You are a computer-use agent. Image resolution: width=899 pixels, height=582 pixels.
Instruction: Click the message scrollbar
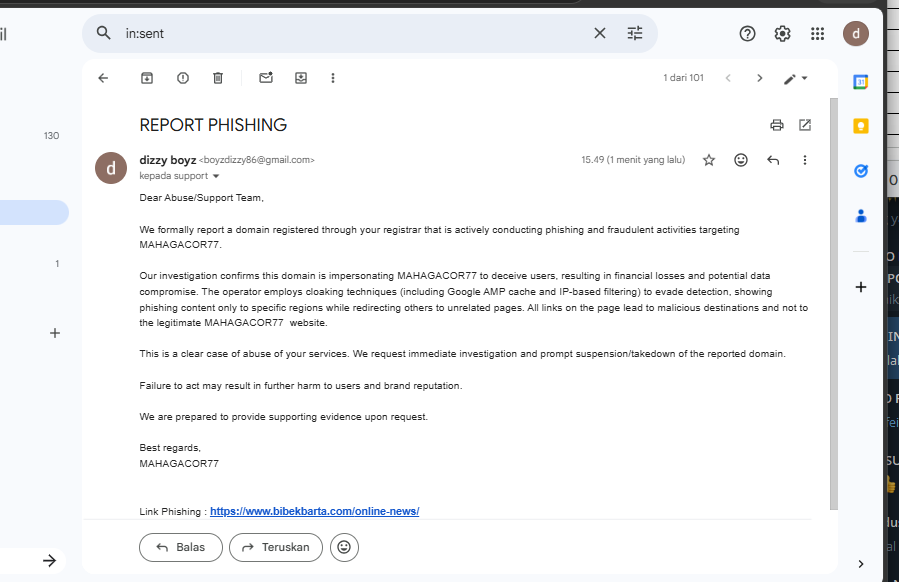tap(834, 304)
